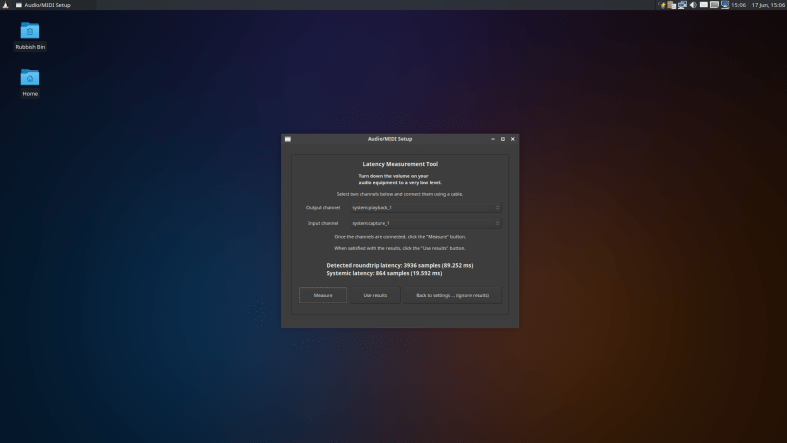The height and width of the screenshot is (443, 787).
Task: Click the 'Audio/MIDI Setup' dialog title text
Action: (390, 139)
